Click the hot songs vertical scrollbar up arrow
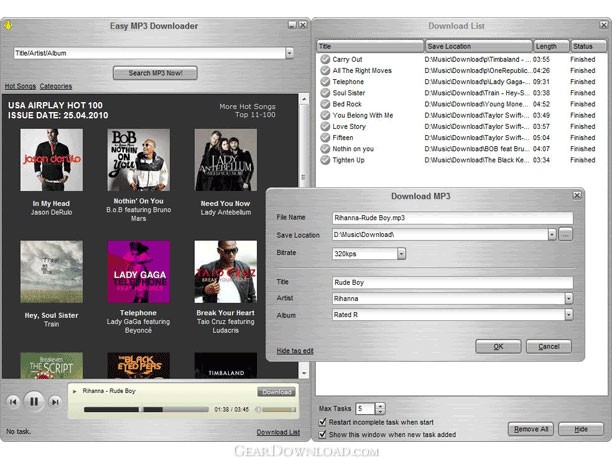The height and width of the screenshot is (459, 612). pos(304,99)
